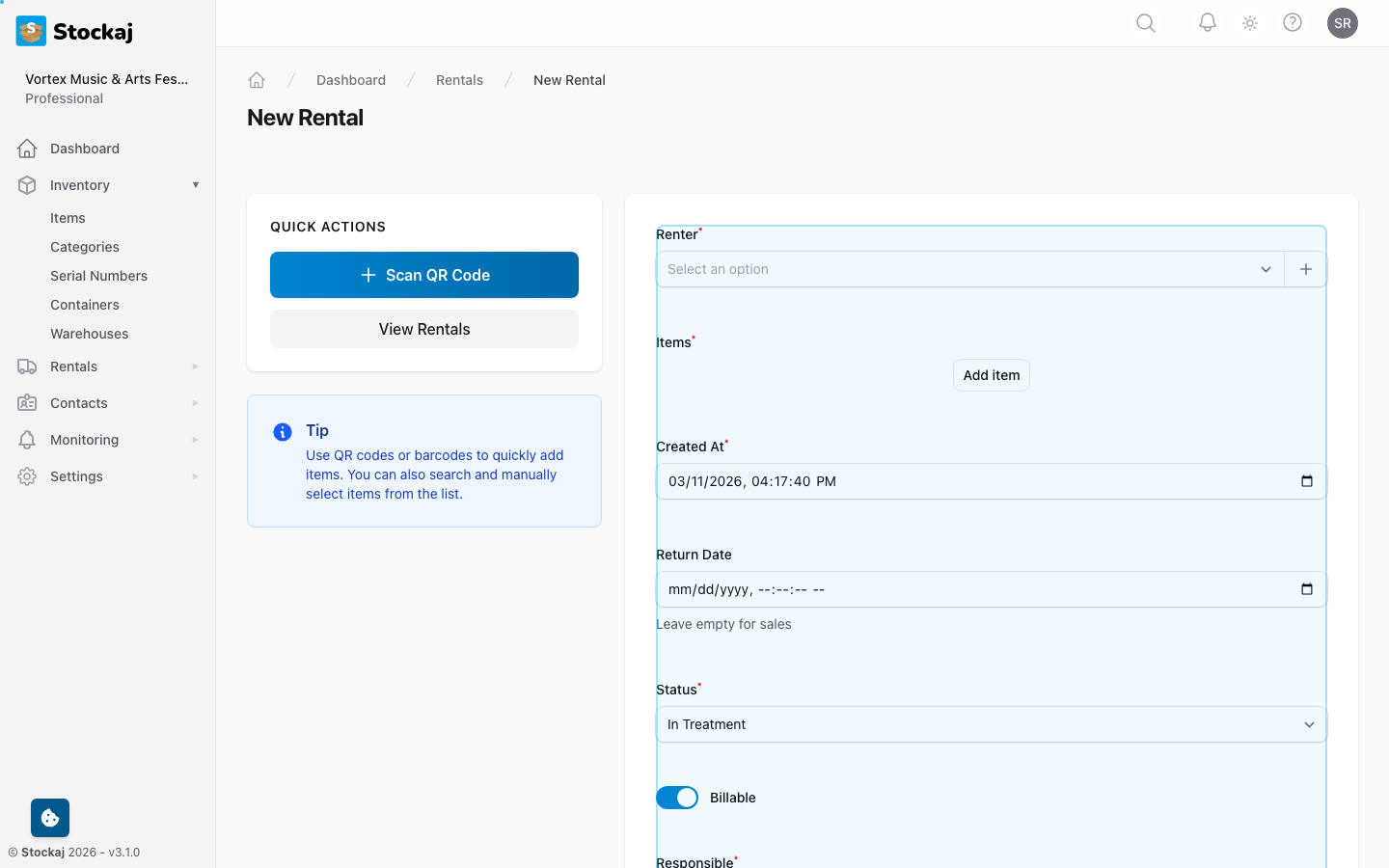
Task: Navigate to Dashboard via the breadcrumb
Action: point(351,80)
